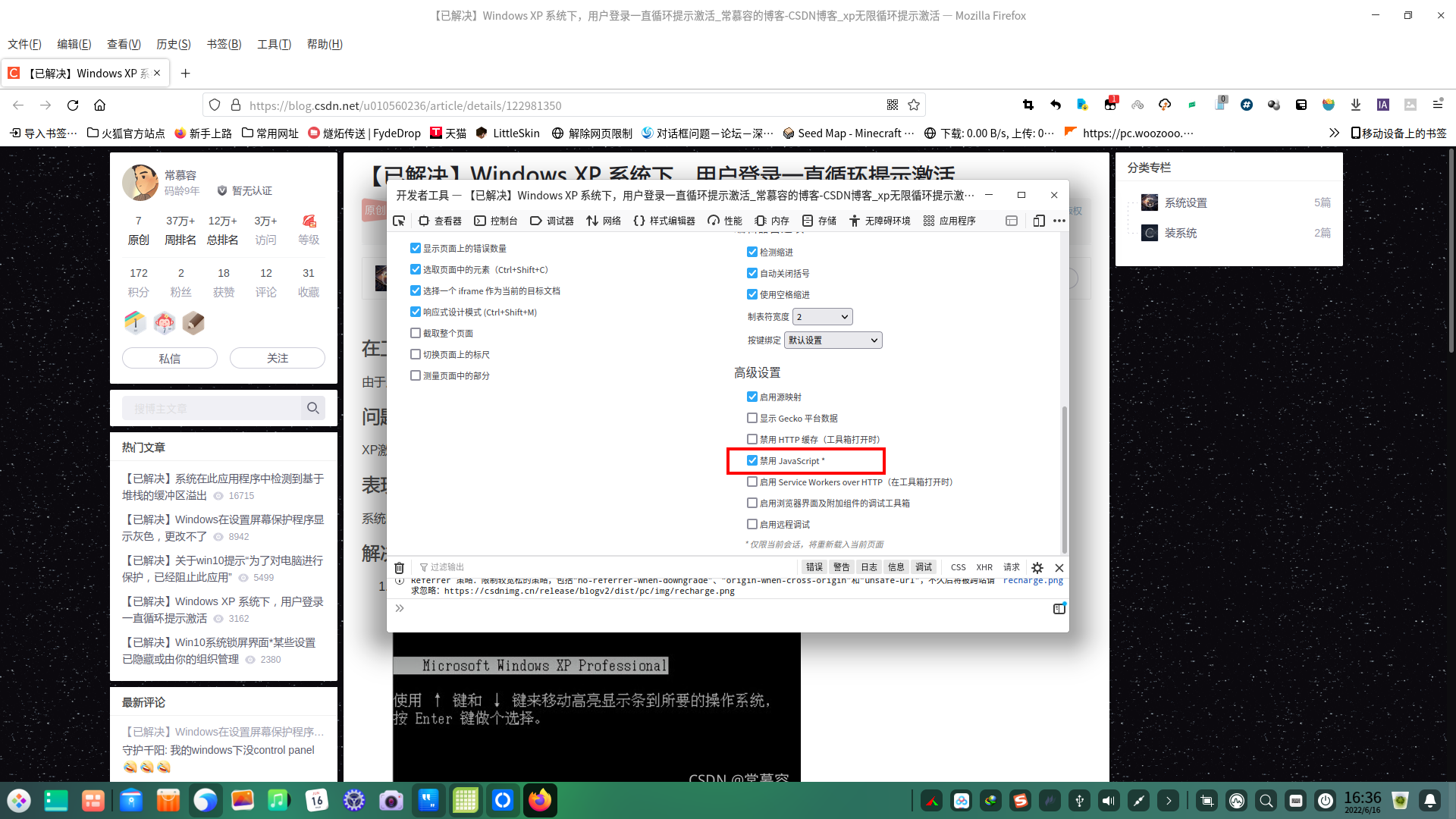Expand the bookmarks toolbar overflow chevron

click(x=1334, y=133)
